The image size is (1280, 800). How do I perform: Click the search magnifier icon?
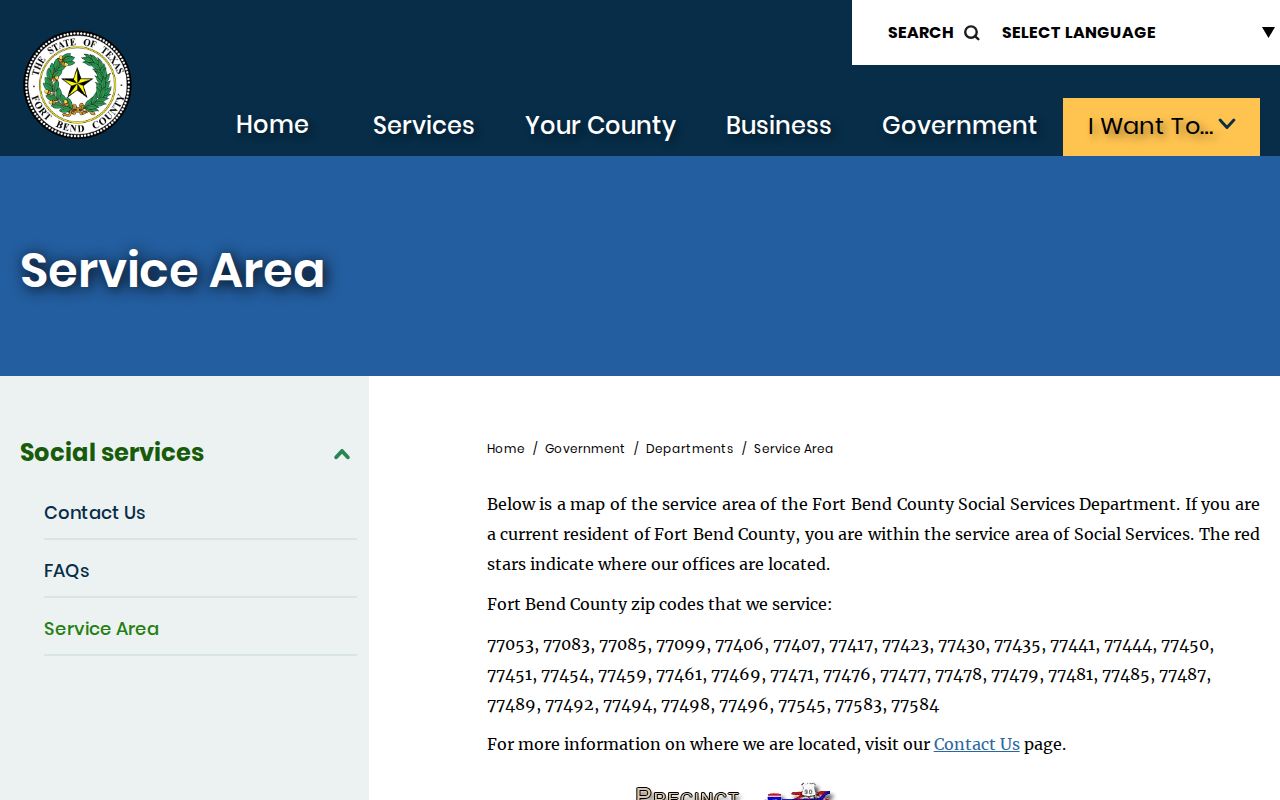(971, 33)
